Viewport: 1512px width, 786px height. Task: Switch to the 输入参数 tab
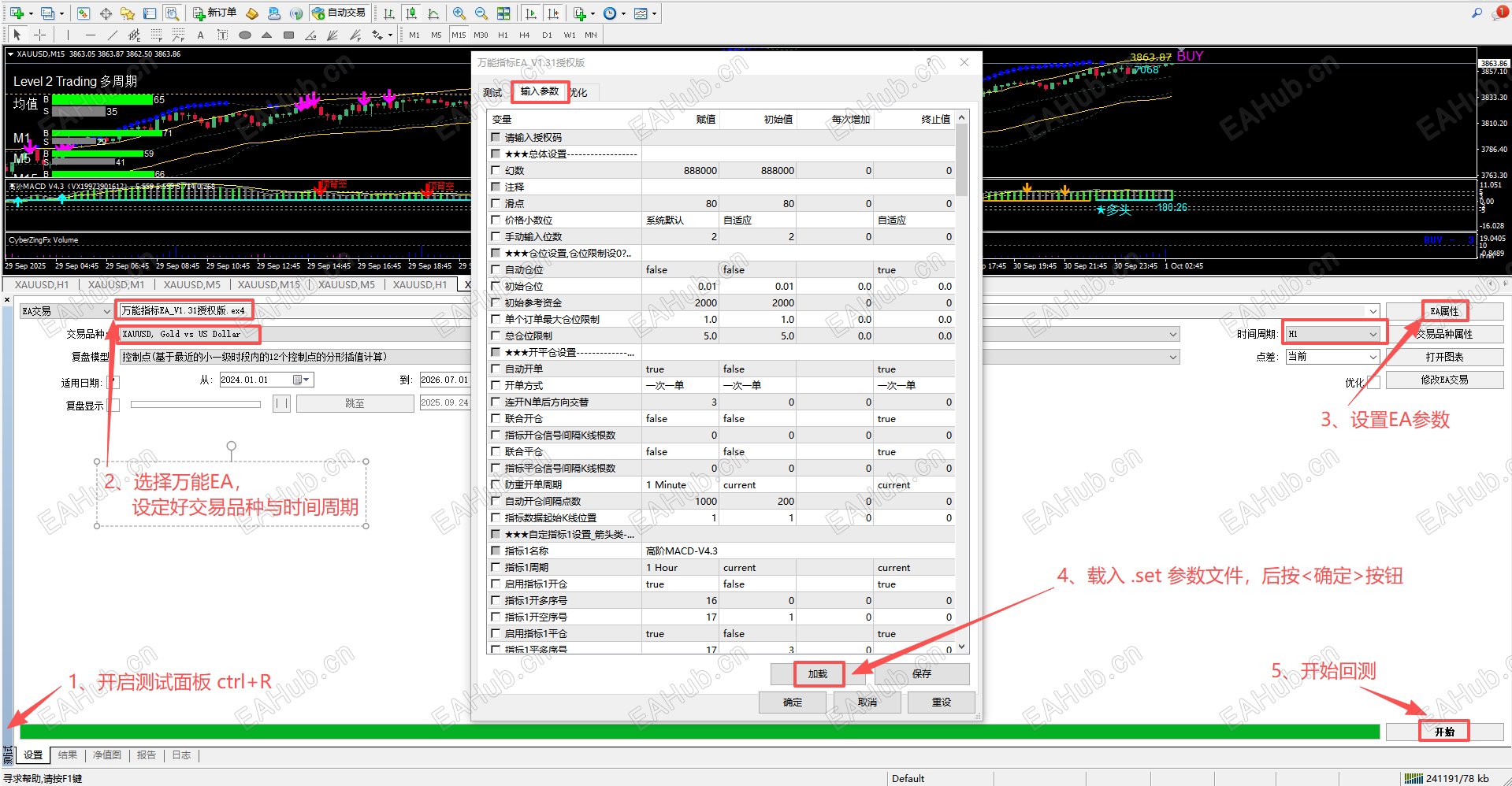click(540, 91)
